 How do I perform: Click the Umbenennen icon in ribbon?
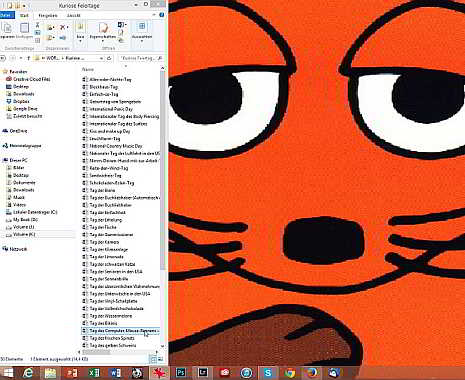pos(63,38)
